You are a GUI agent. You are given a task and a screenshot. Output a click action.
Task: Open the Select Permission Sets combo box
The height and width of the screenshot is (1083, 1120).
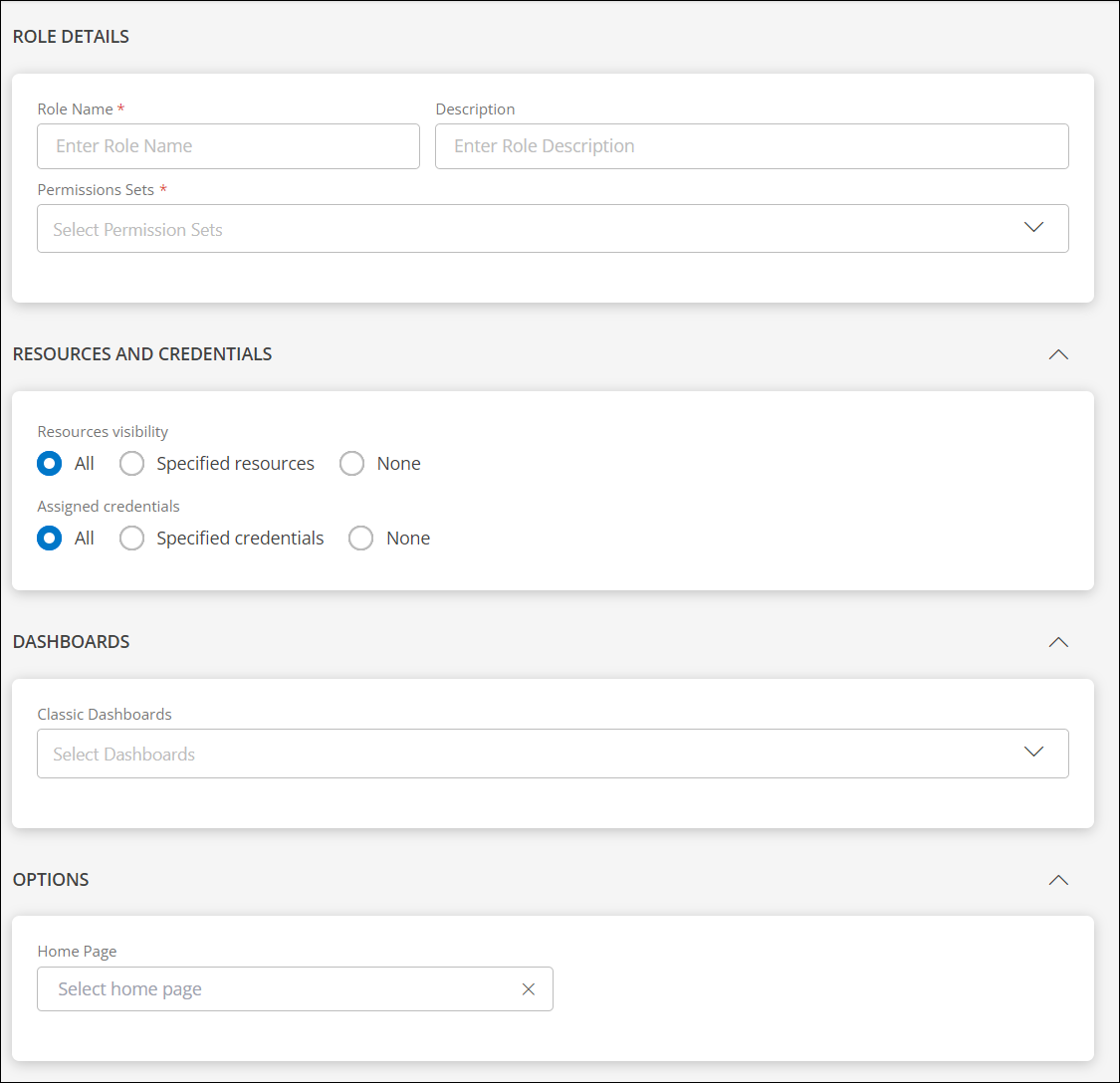398,228
